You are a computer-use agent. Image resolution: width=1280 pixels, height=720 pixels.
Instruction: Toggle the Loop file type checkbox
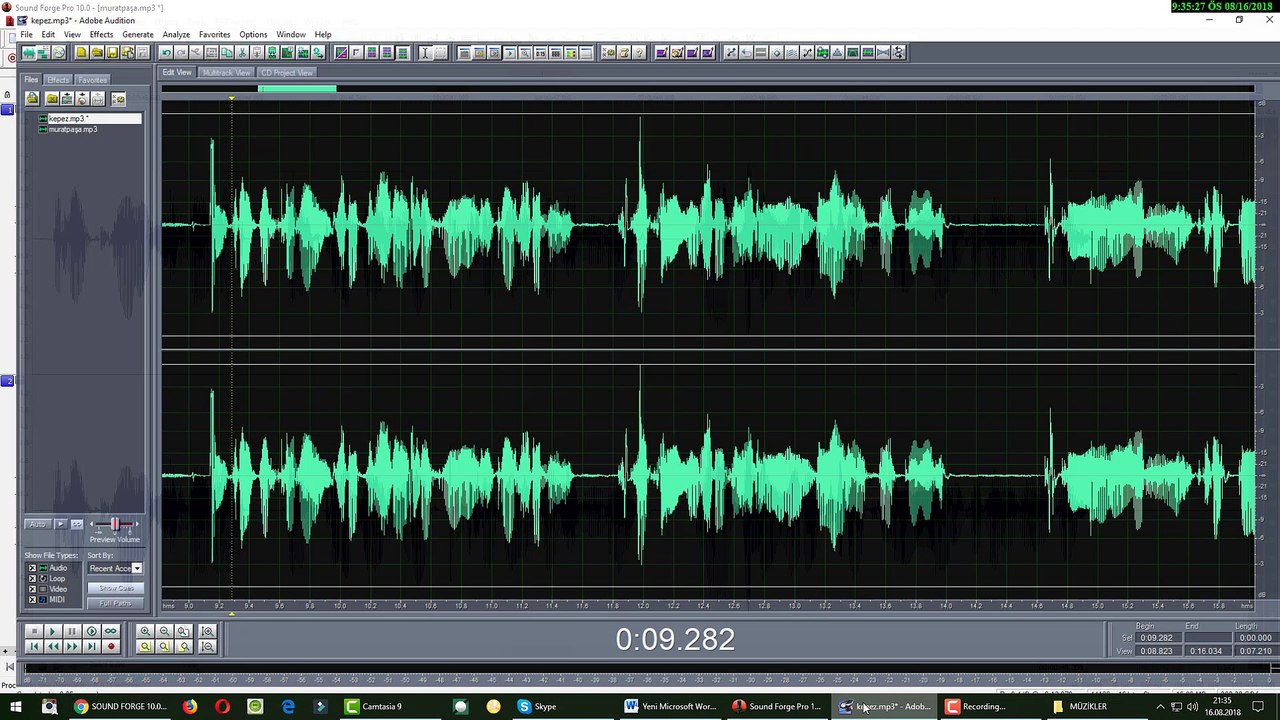click(32, 578)
